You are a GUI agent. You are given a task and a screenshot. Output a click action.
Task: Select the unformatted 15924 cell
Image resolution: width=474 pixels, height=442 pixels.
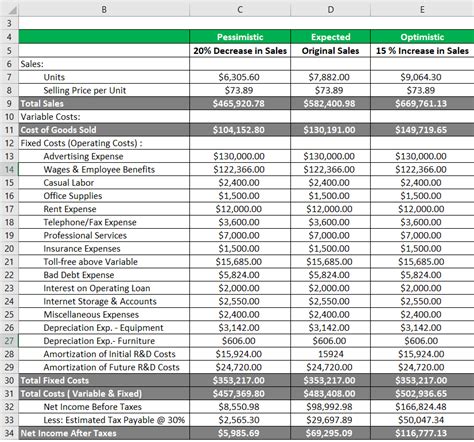(330, 354)
